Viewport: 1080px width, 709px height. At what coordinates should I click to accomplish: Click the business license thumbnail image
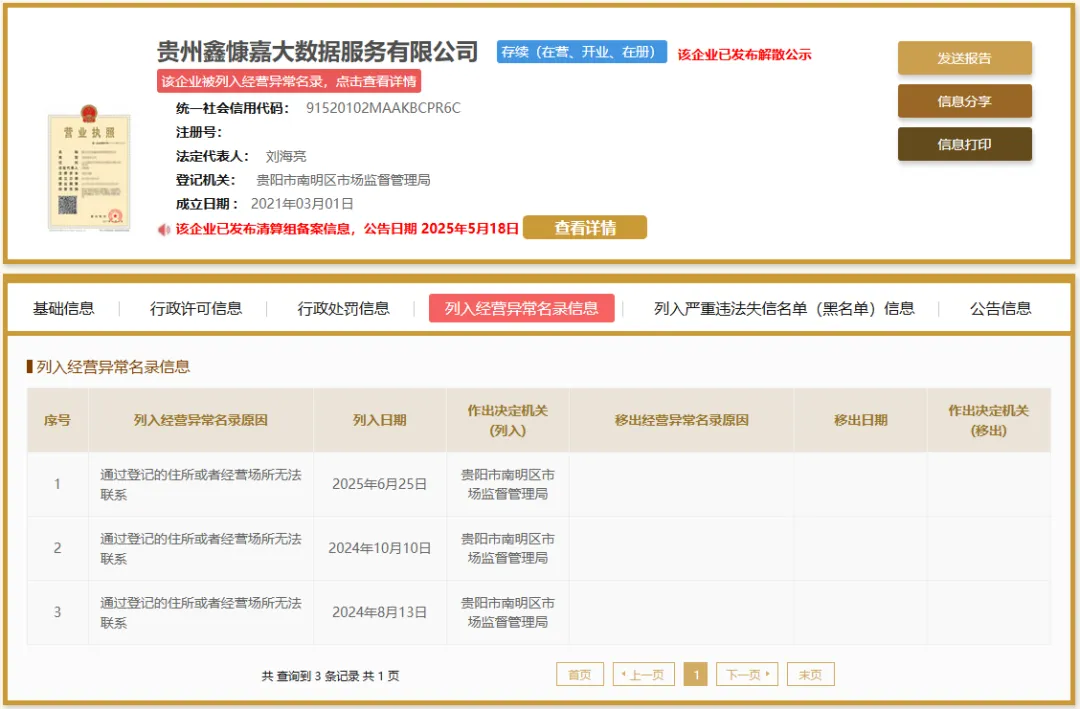(88, 172)
